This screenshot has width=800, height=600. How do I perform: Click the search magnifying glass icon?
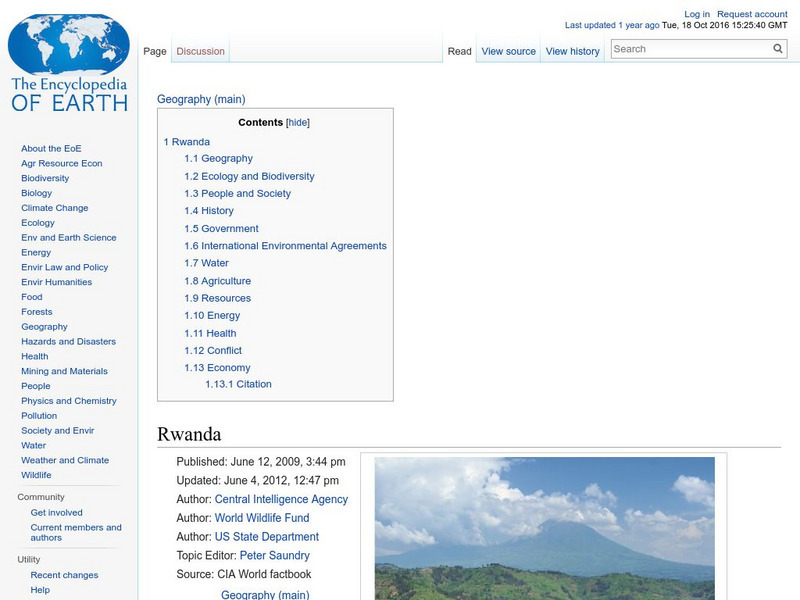[777, 47]
